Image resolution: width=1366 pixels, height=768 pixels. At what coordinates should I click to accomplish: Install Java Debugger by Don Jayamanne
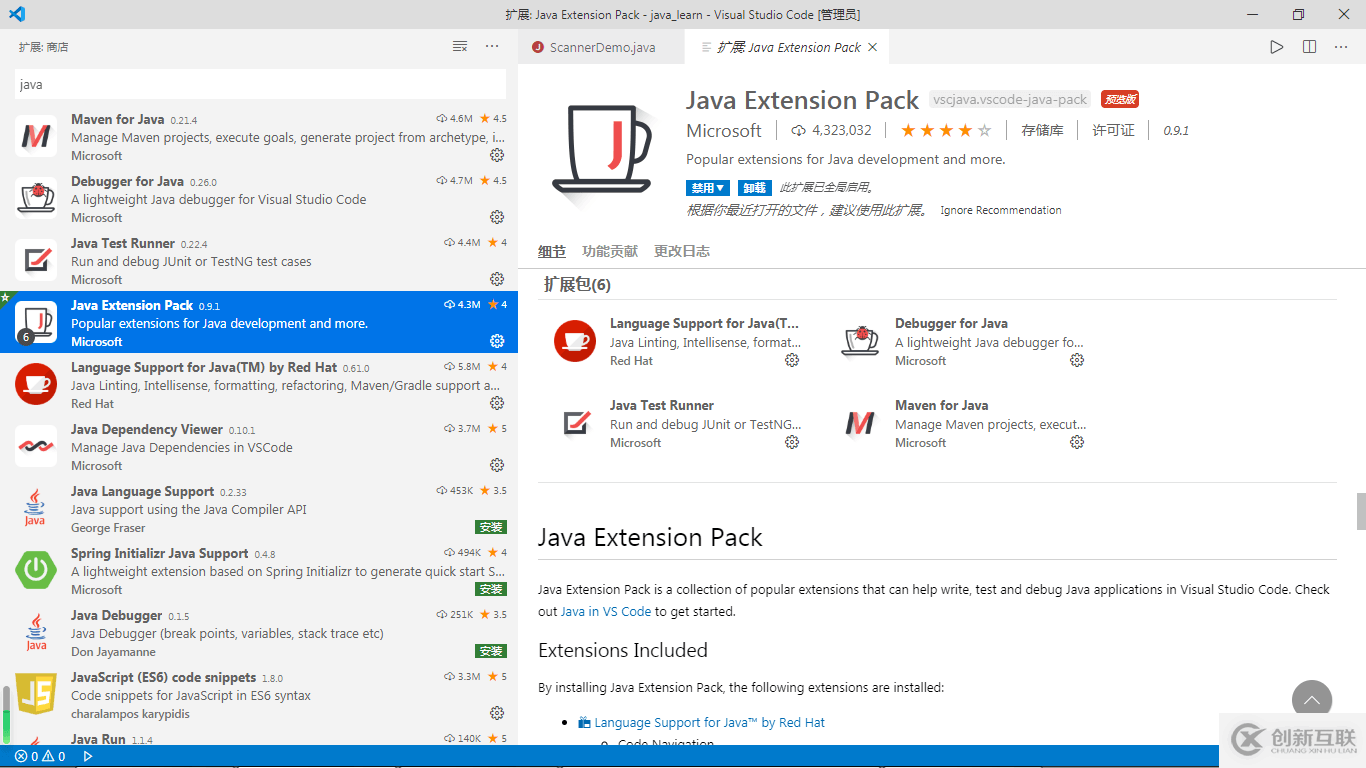[x=491, y=651]
